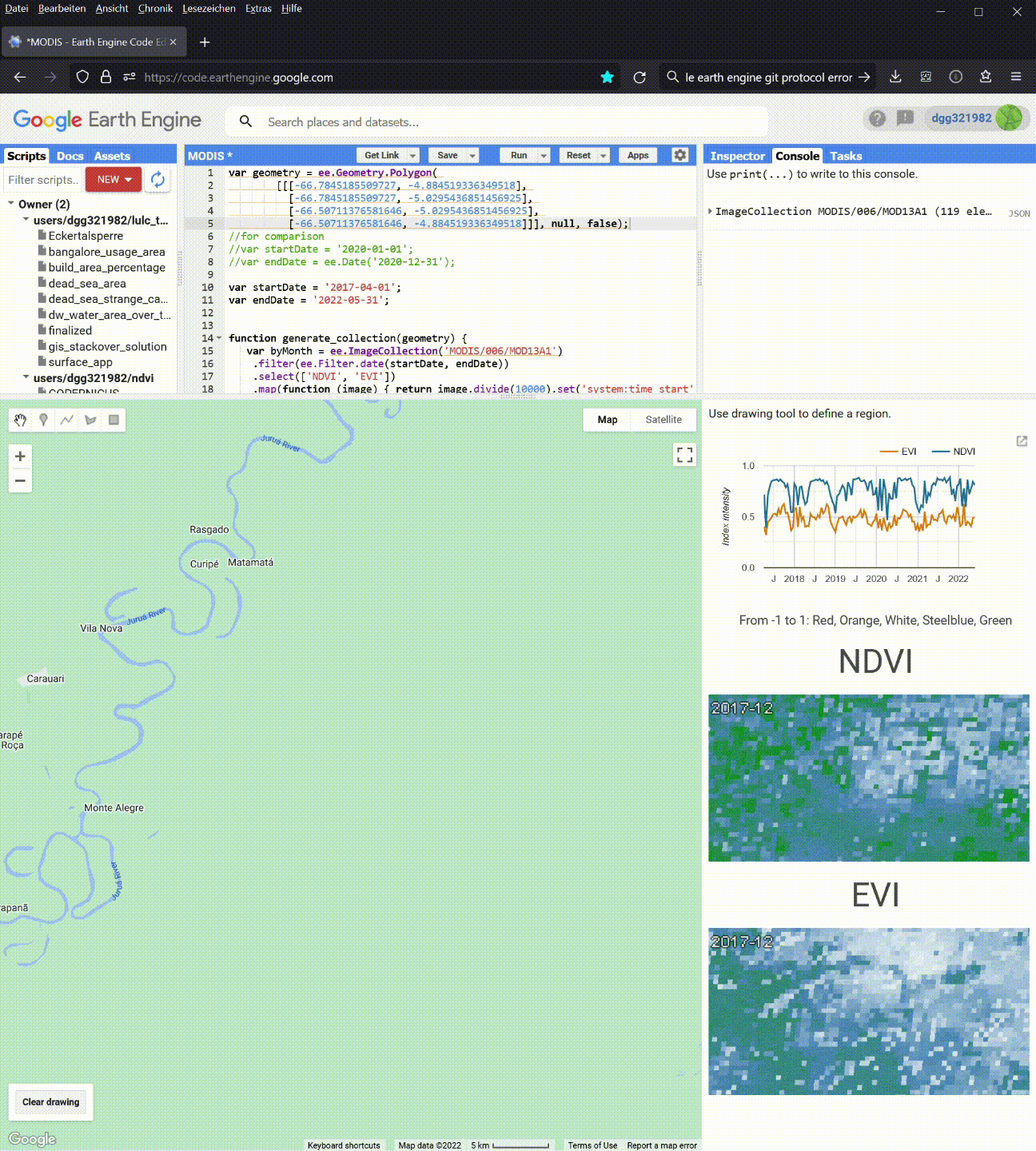Screen dimensions: 1036x1151
Task: Select the add marker drawing tool
Action: pos(43,420)
